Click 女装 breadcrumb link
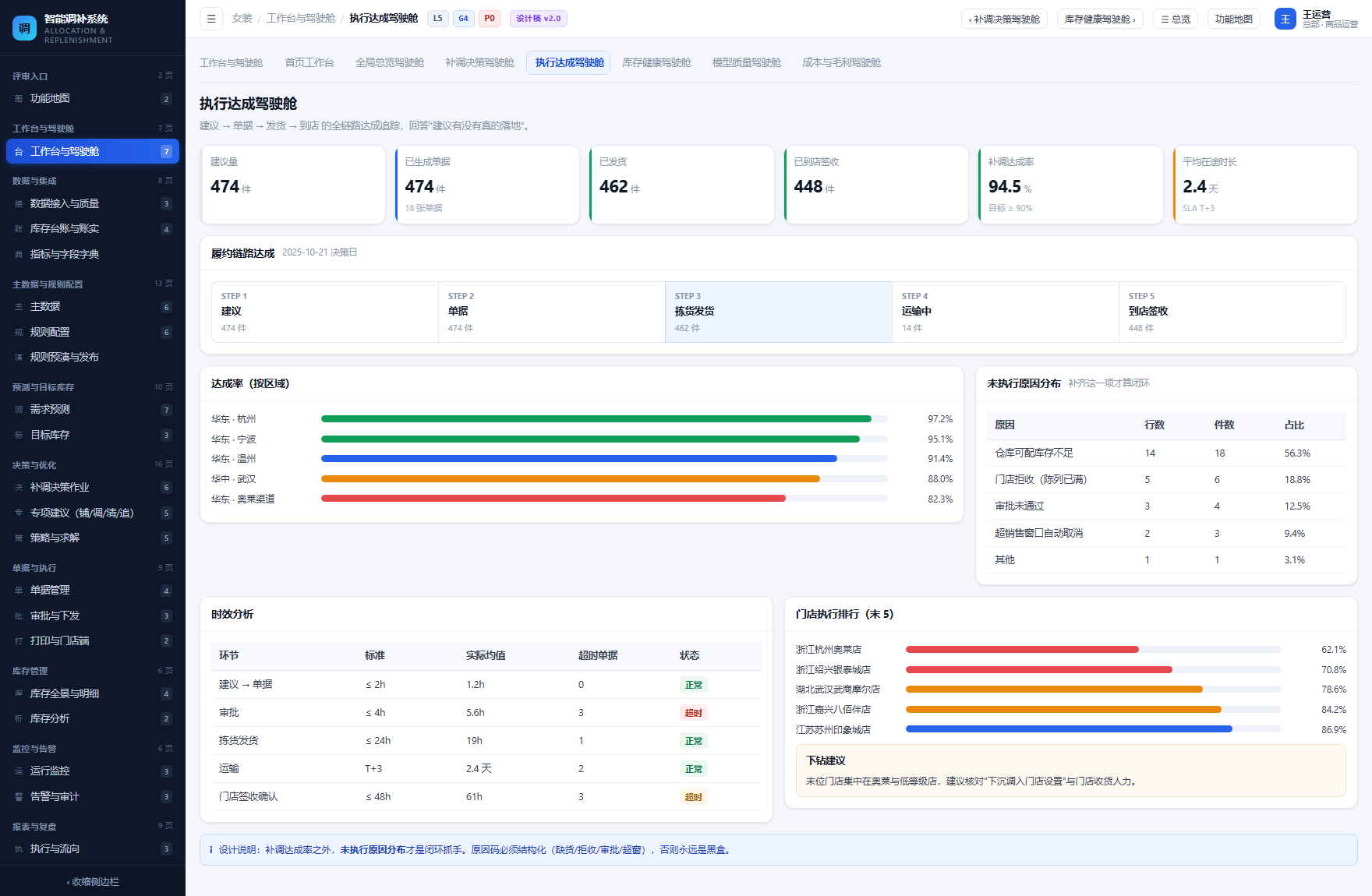 (242, 18)
